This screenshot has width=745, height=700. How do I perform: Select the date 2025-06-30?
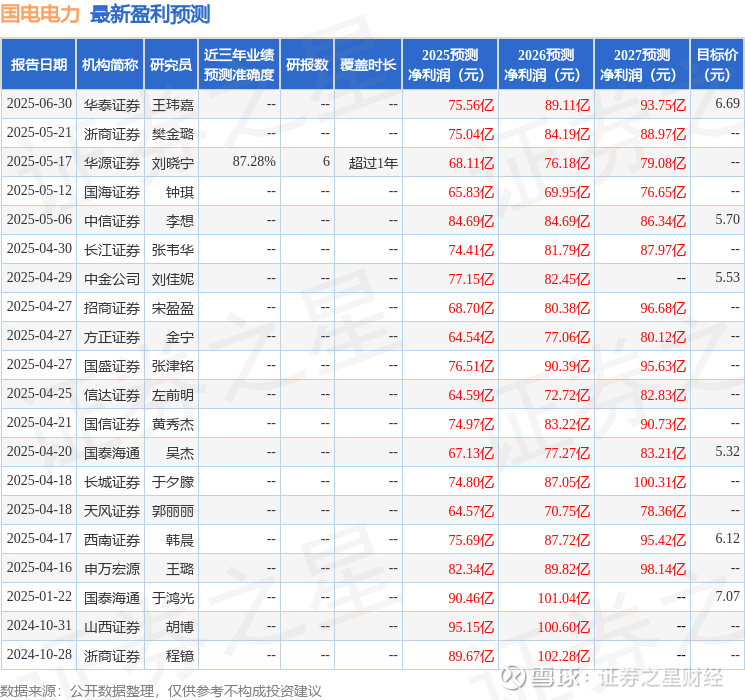coord(39,104)
